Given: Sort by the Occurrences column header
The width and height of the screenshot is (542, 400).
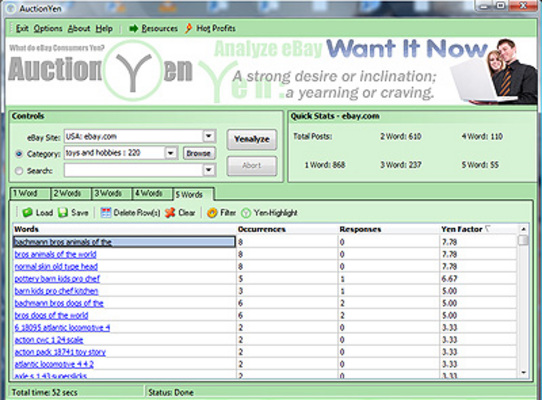Looking at the screenshot, I should pos(287,229).
